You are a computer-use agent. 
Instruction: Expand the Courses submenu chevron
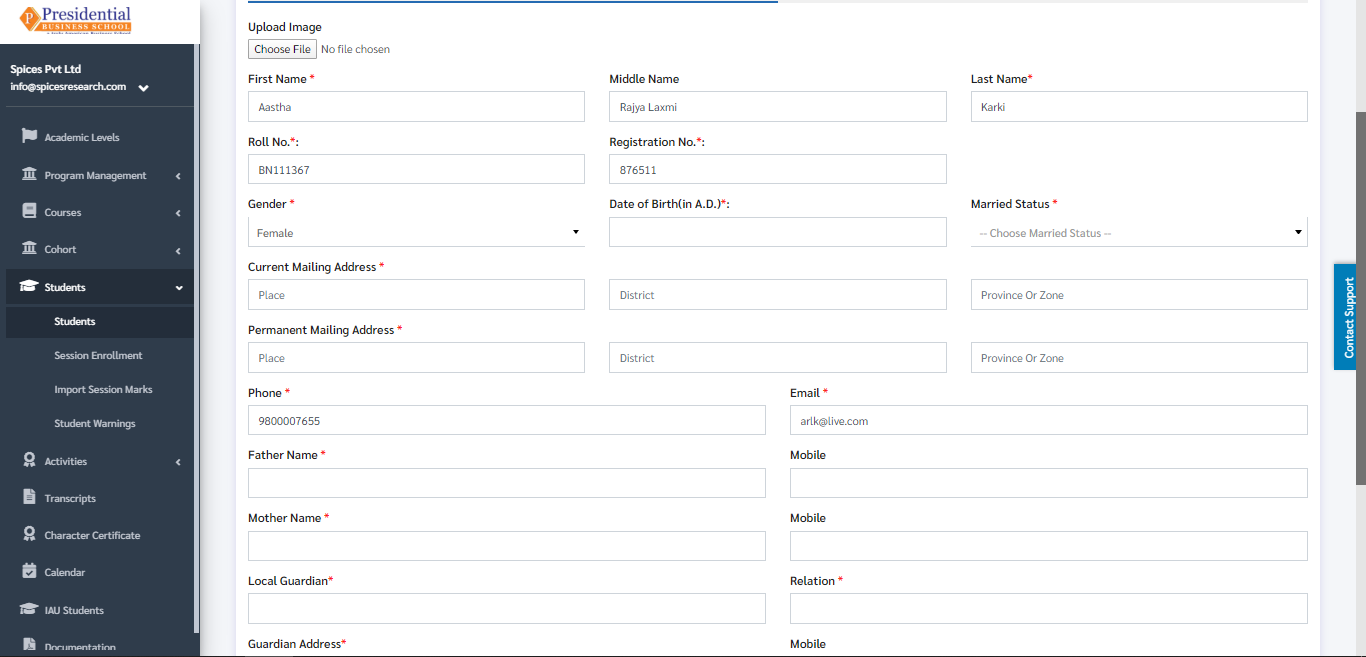[178, 213]
